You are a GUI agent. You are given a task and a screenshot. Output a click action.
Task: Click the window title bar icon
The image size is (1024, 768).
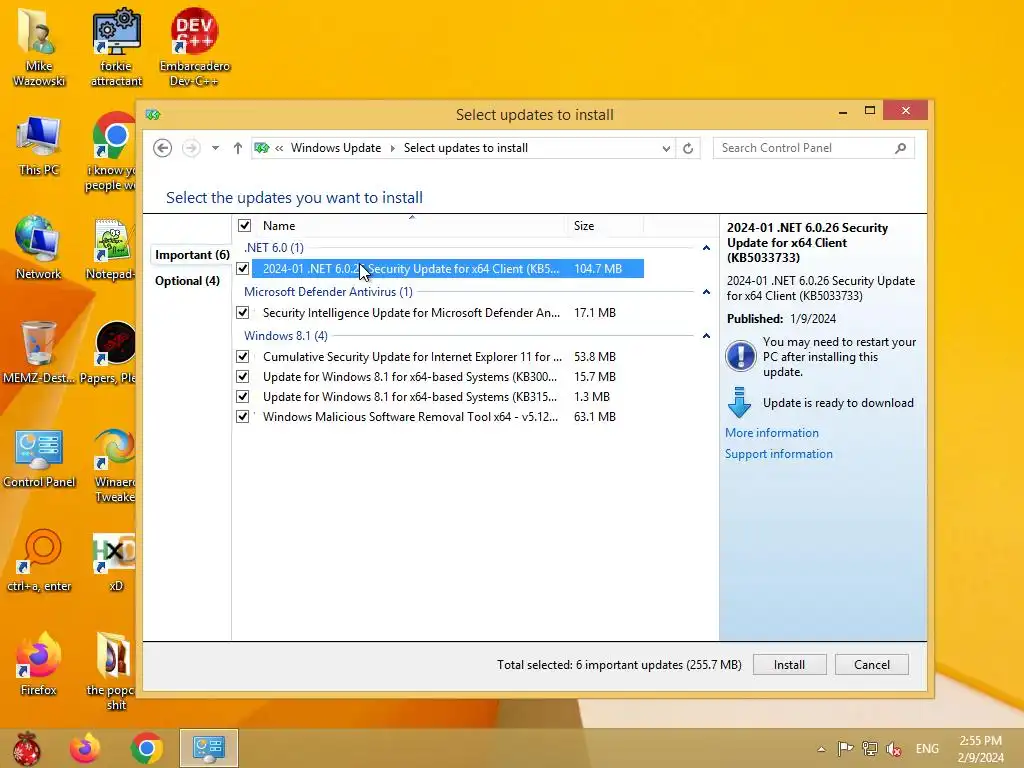[153, 115]
